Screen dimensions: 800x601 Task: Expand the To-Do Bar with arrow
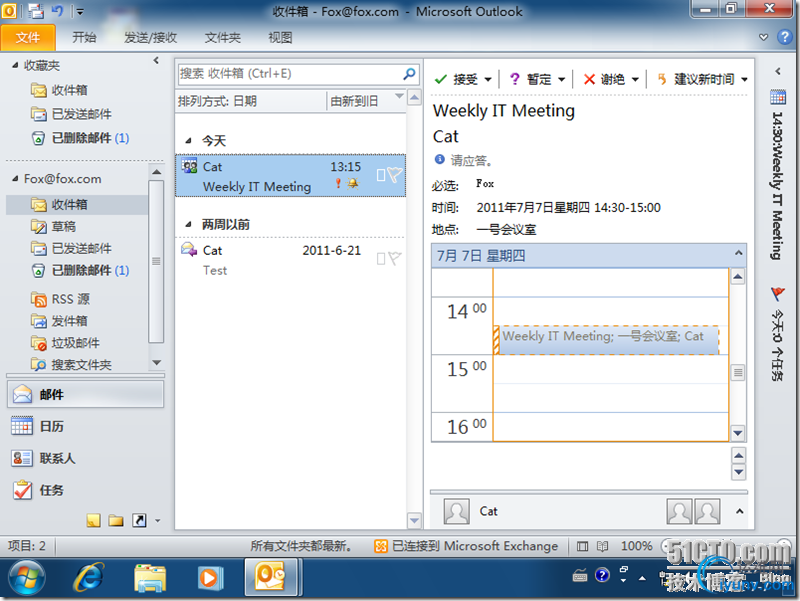[x=778, y=71]
